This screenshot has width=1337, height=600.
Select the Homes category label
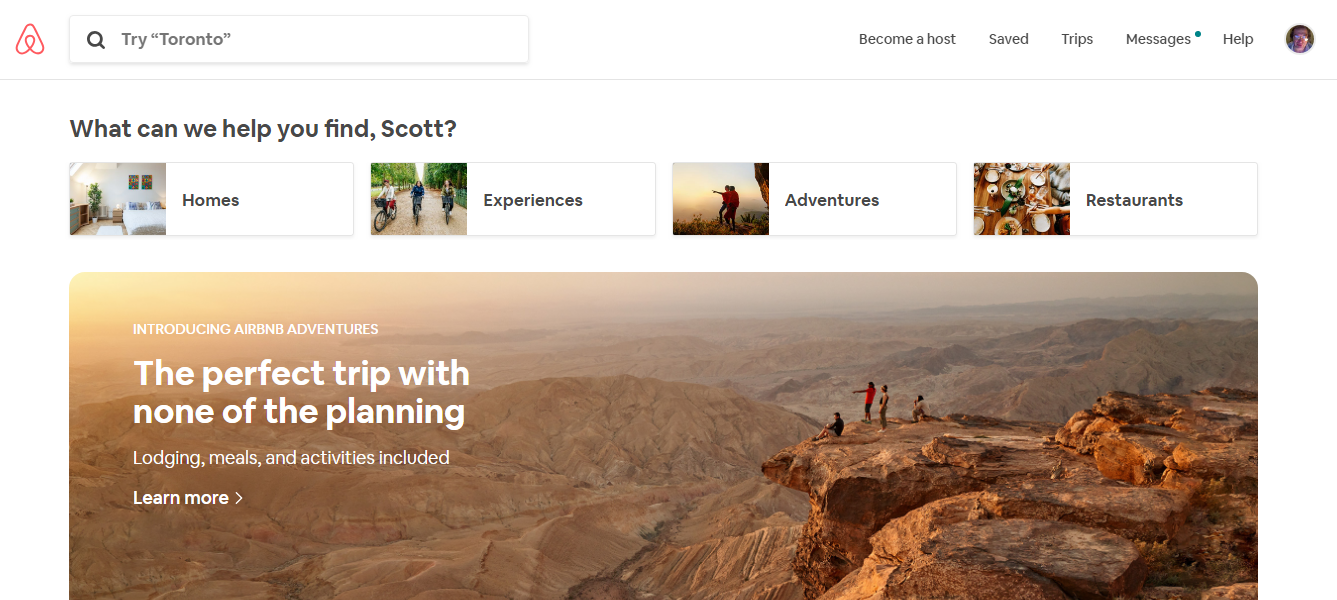coord(211,200)
